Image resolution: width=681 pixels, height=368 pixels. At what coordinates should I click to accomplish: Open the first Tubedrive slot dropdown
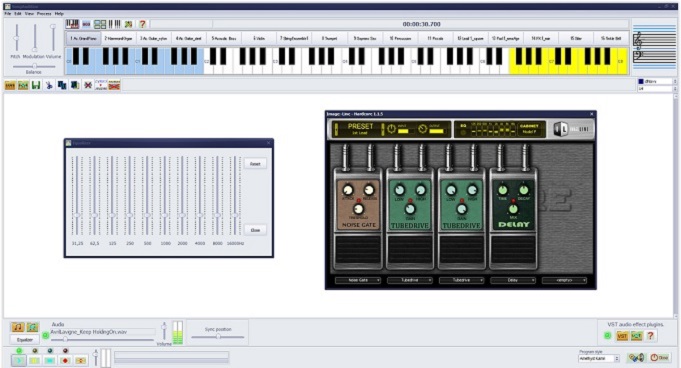point(410,280)
